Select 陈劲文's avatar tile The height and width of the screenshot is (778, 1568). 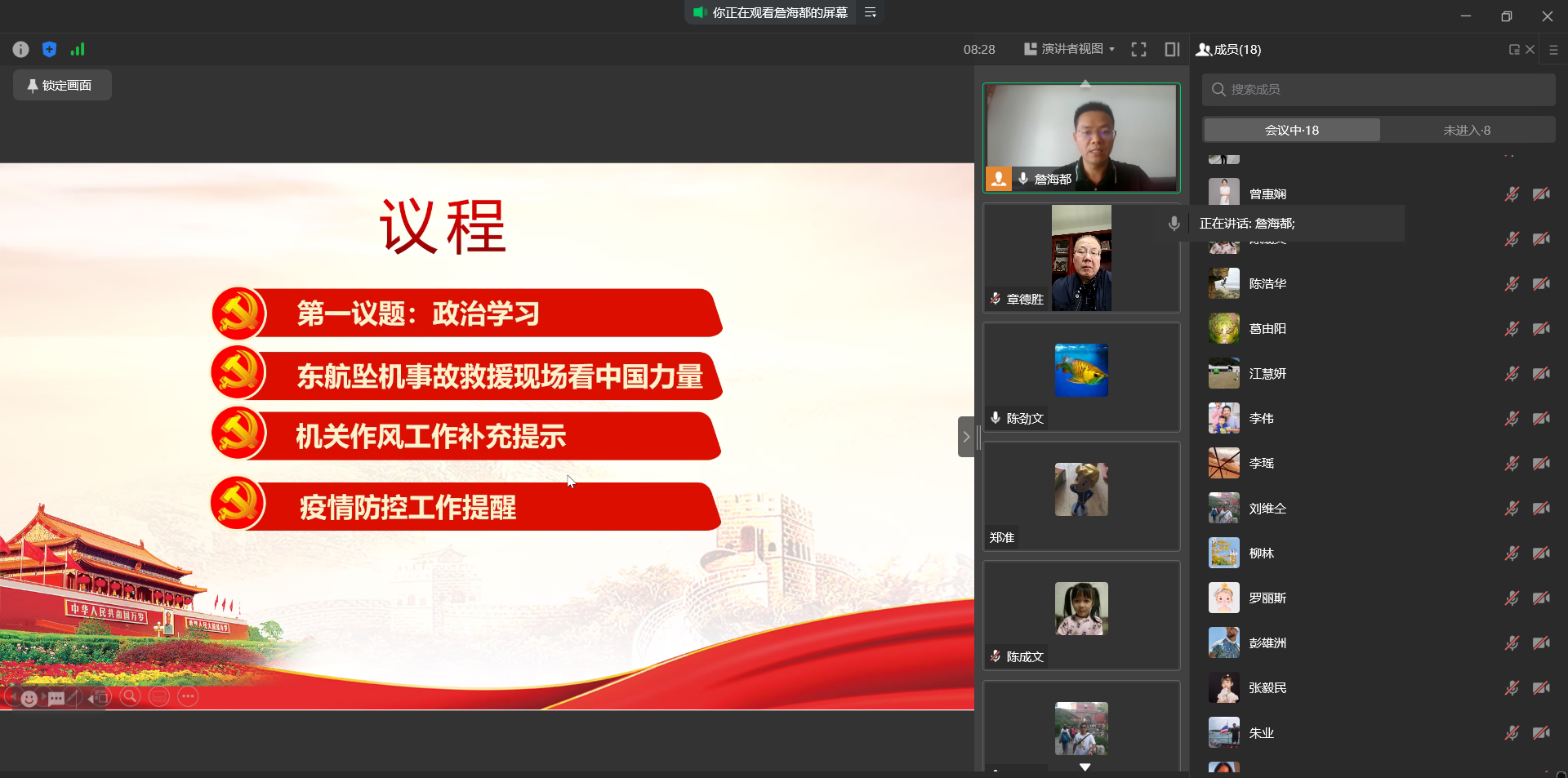click(1081, 376)
